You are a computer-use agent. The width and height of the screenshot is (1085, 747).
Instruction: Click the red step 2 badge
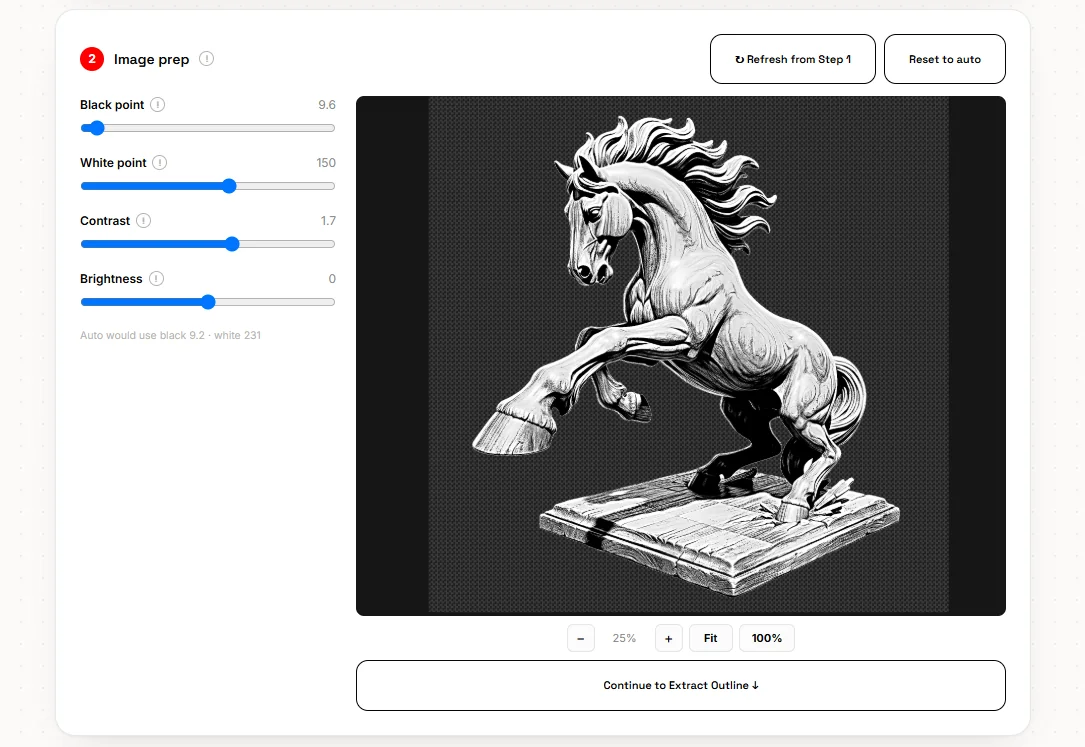92,59
